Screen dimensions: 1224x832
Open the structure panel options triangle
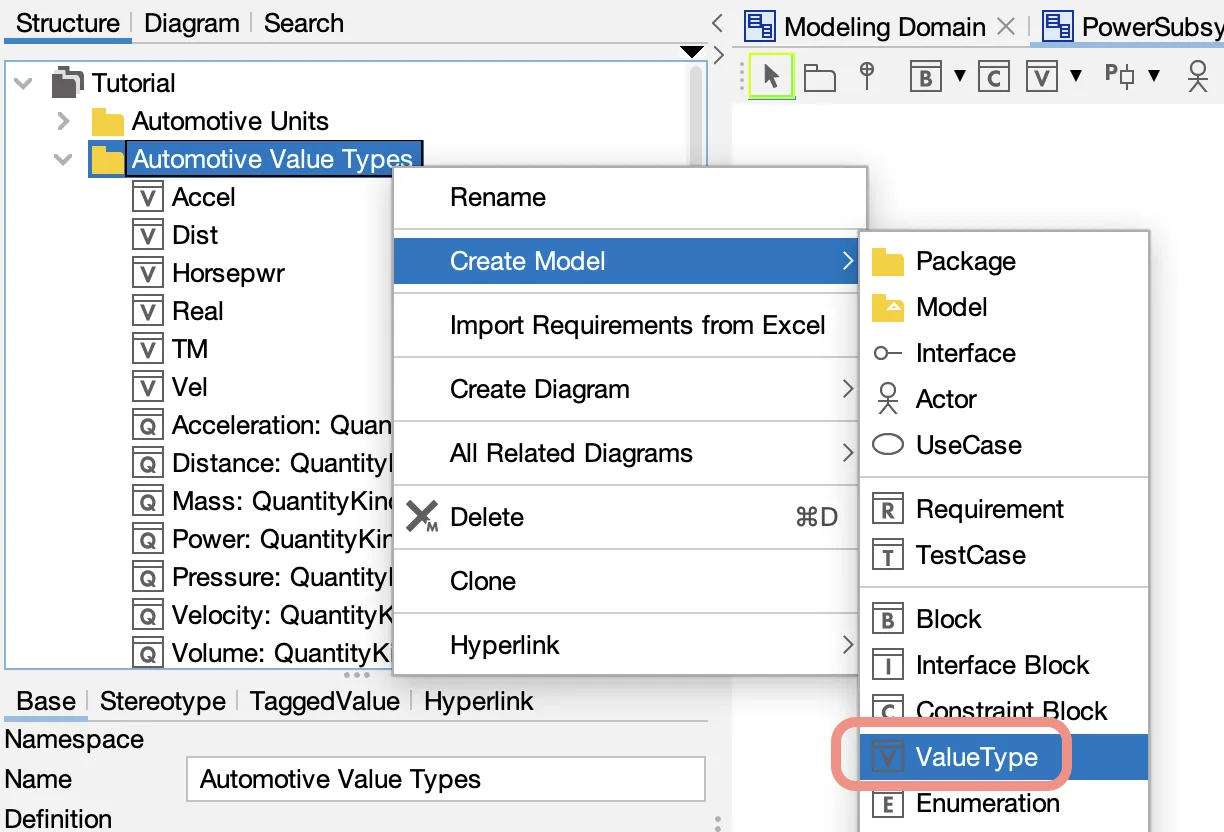point(692,51)
